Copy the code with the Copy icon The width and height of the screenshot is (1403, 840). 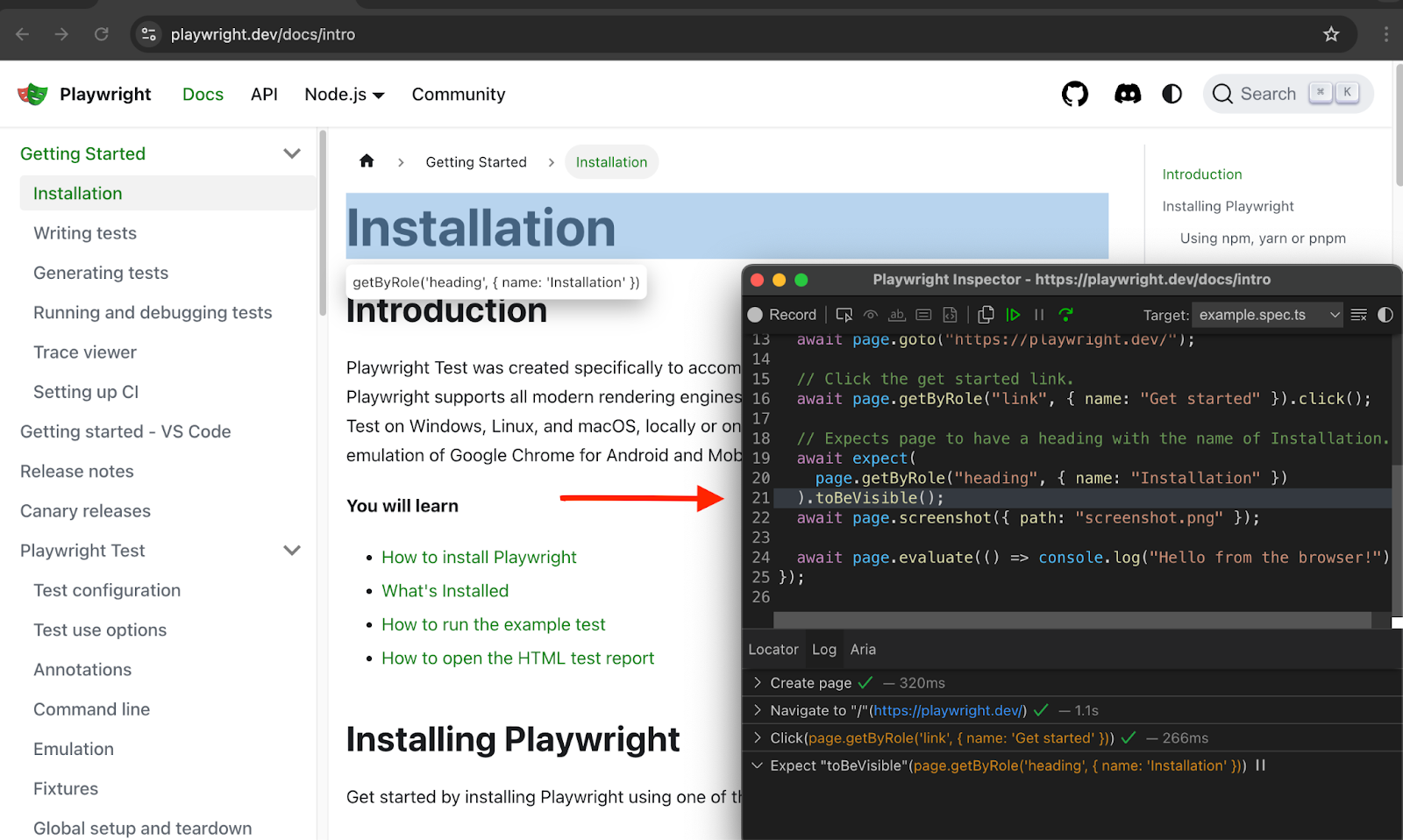click(986, 315)
